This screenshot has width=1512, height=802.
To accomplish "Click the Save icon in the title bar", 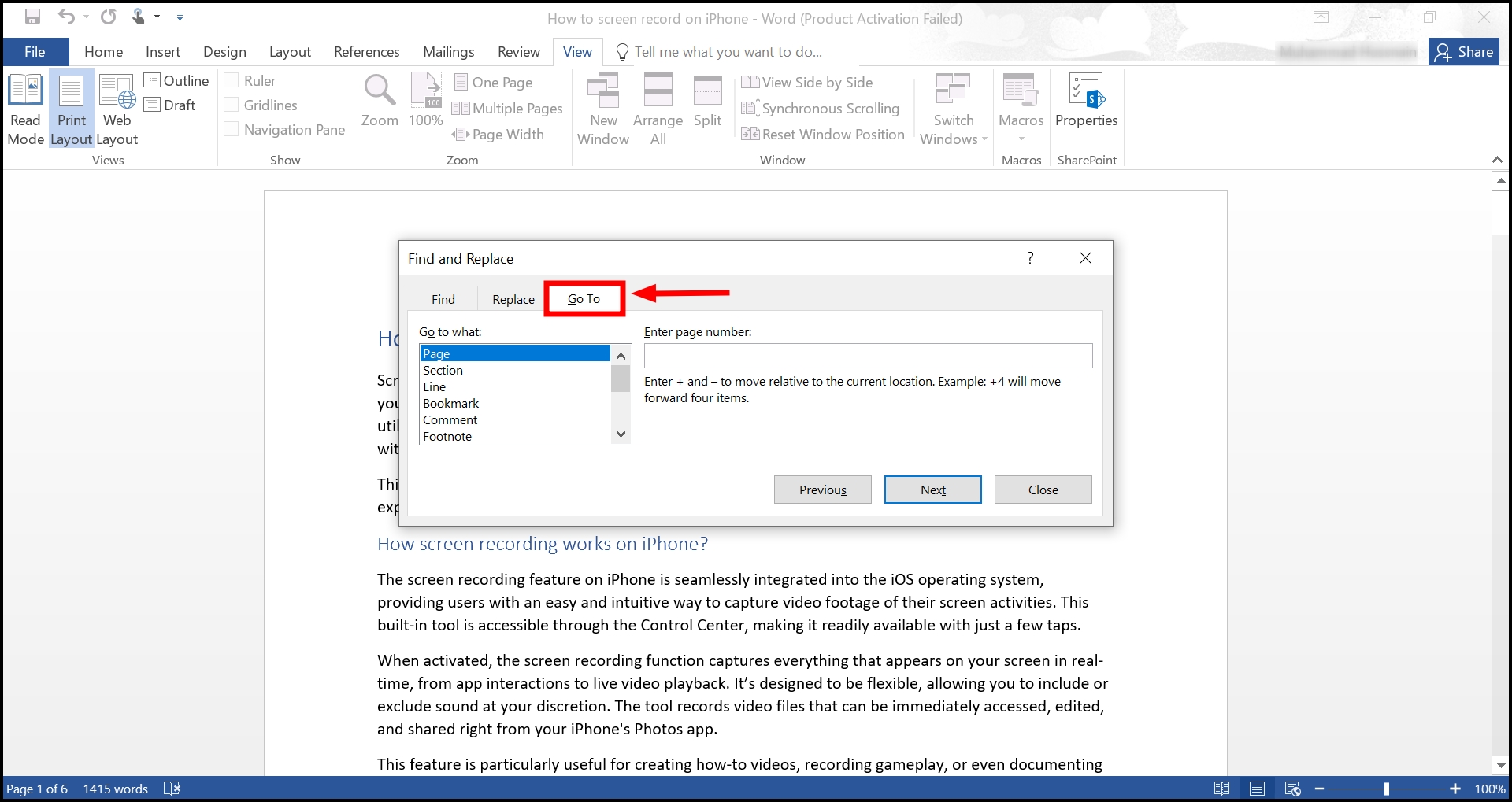I will click(x=32, y=17).
